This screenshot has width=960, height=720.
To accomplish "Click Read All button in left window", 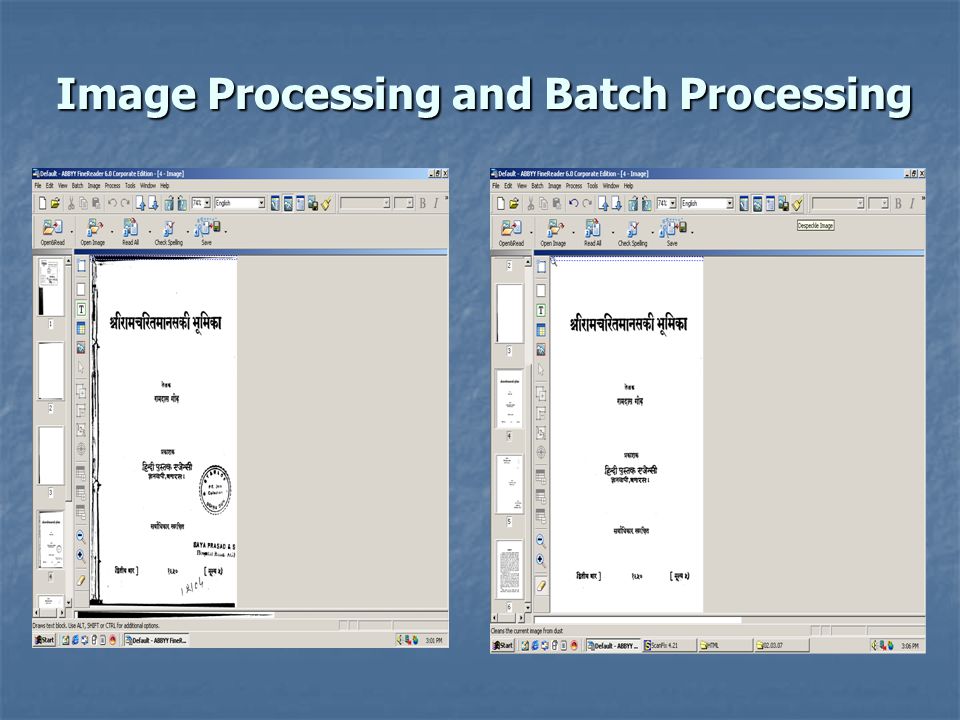I will point(130,232).
